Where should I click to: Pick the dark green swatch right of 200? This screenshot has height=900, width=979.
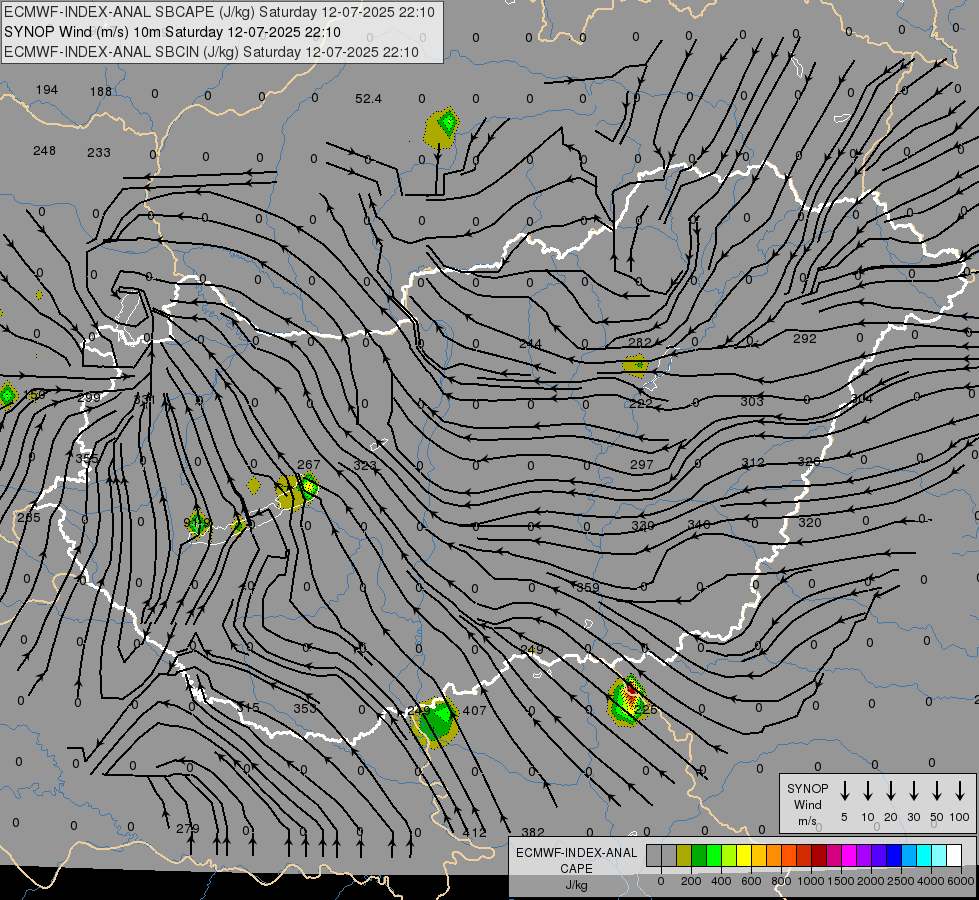click(699, 855)
